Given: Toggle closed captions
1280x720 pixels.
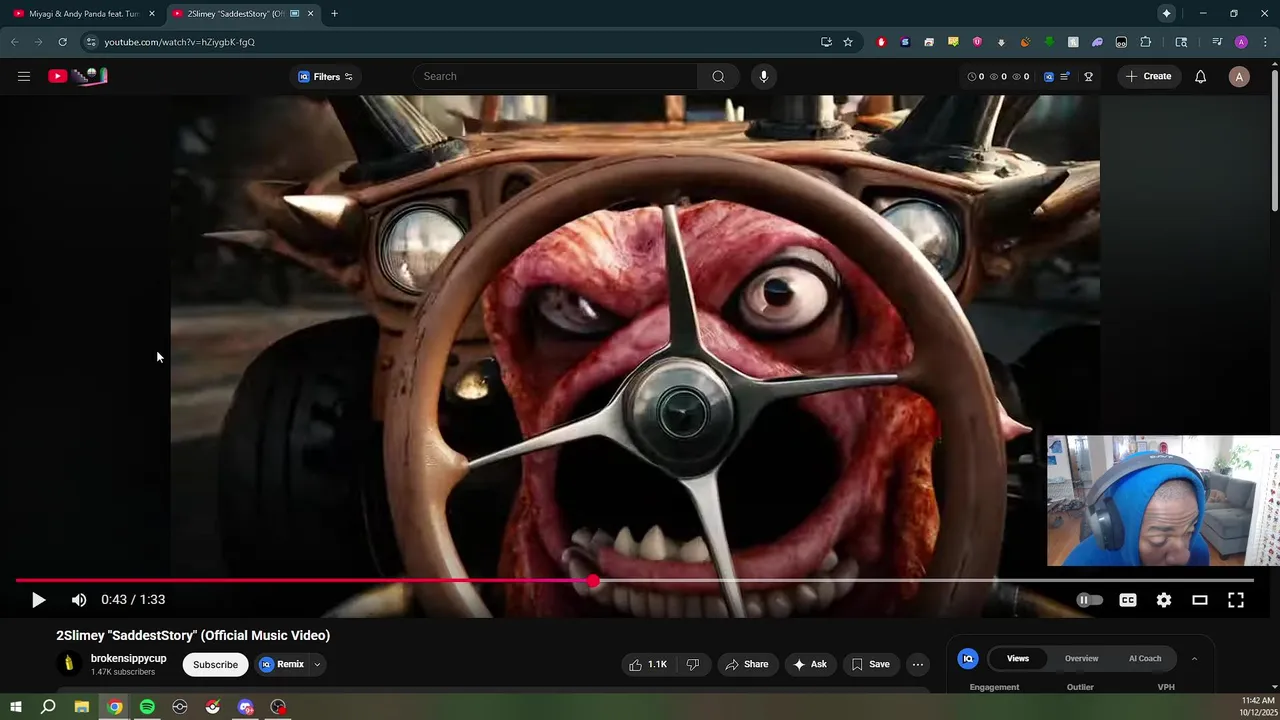Looking at the screenshot, I should [x=1128, y=600].
